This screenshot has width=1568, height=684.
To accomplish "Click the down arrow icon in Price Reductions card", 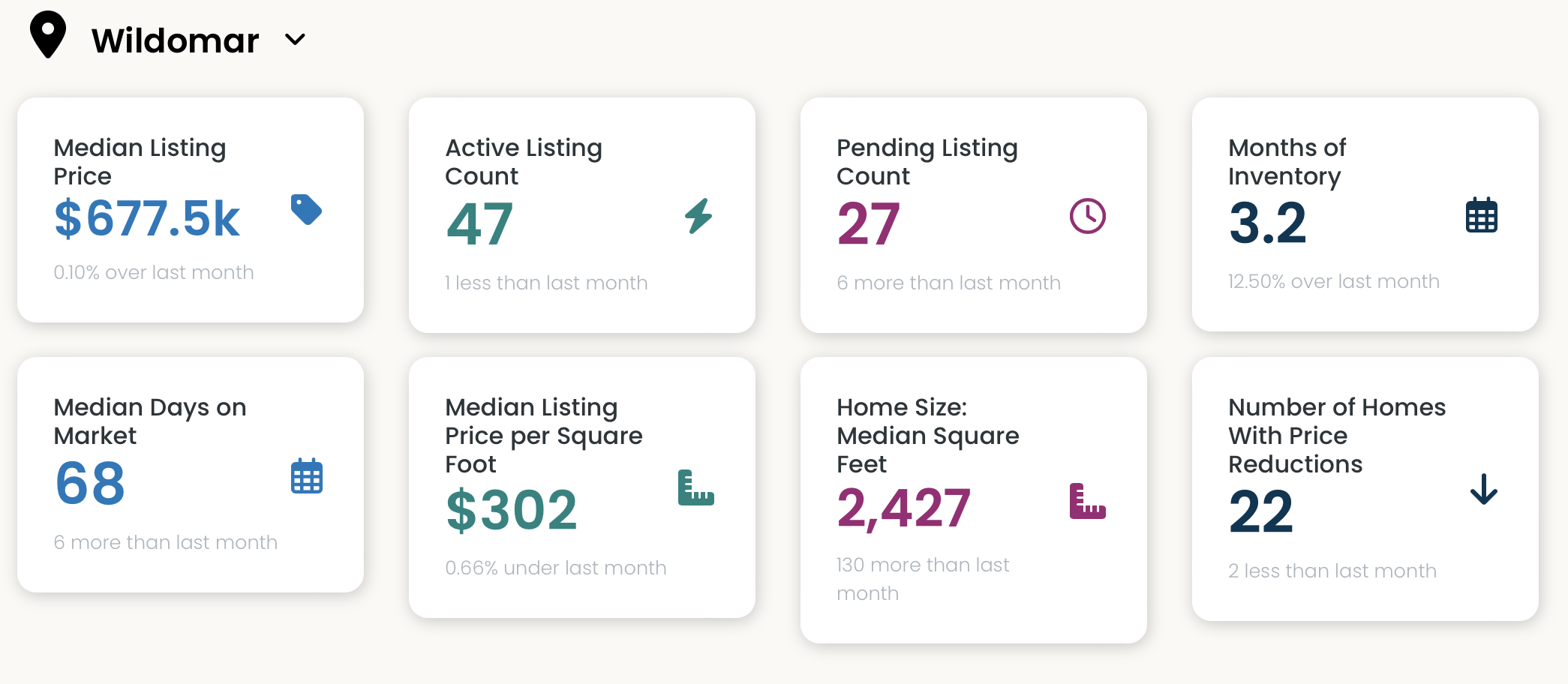I will [1484, 489].
